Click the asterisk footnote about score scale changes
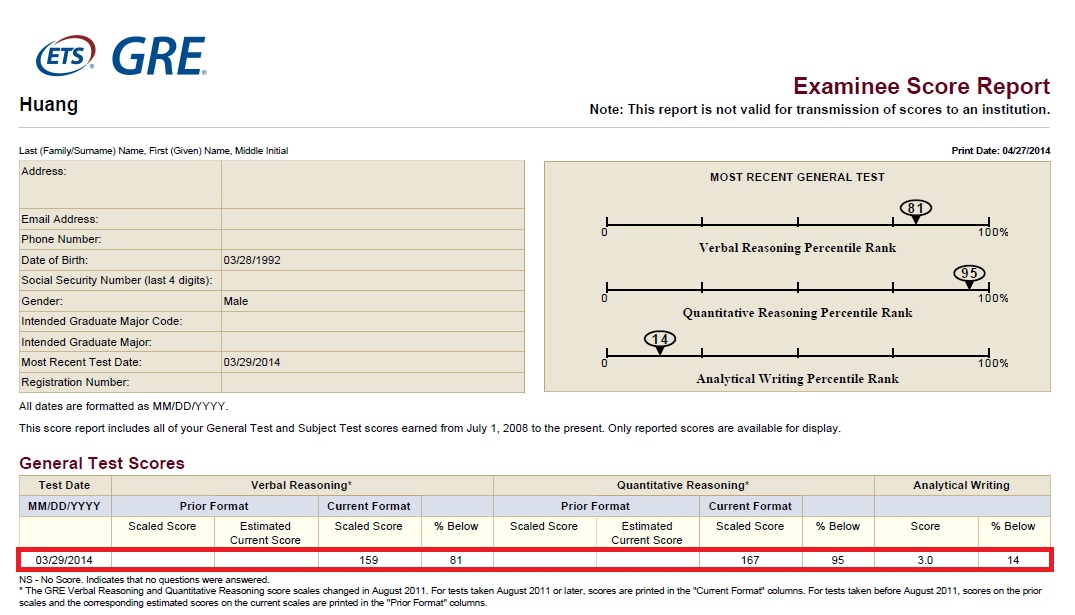The width and height of the screenshot is (1075, 615). point(530,596)
